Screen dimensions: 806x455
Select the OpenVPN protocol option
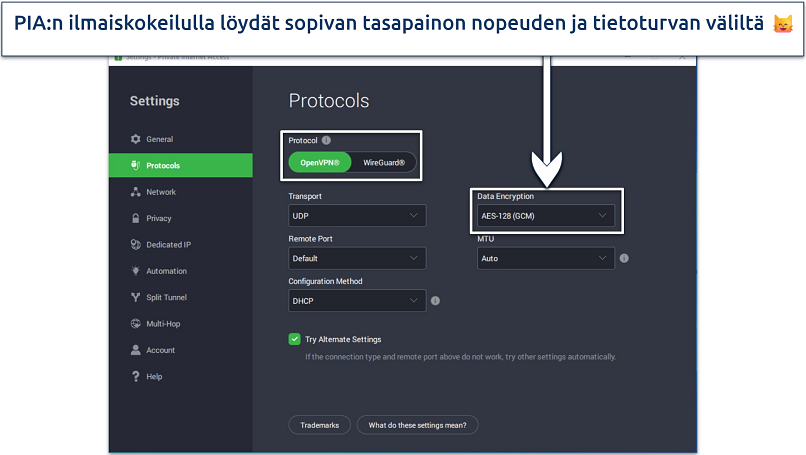tap(320, 162)
